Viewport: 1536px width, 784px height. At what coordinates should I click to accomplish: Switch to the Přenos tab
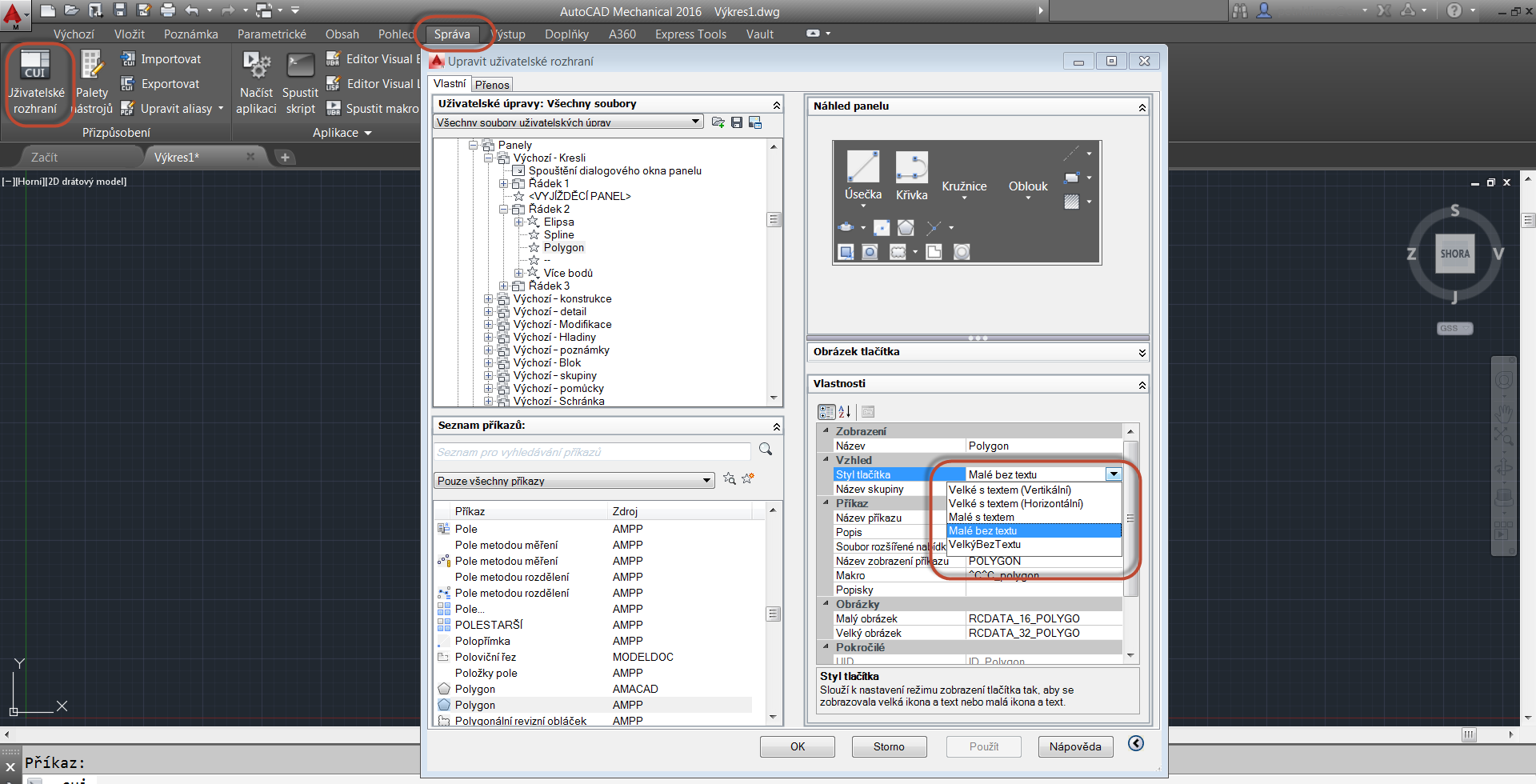[x=492, y=85]
